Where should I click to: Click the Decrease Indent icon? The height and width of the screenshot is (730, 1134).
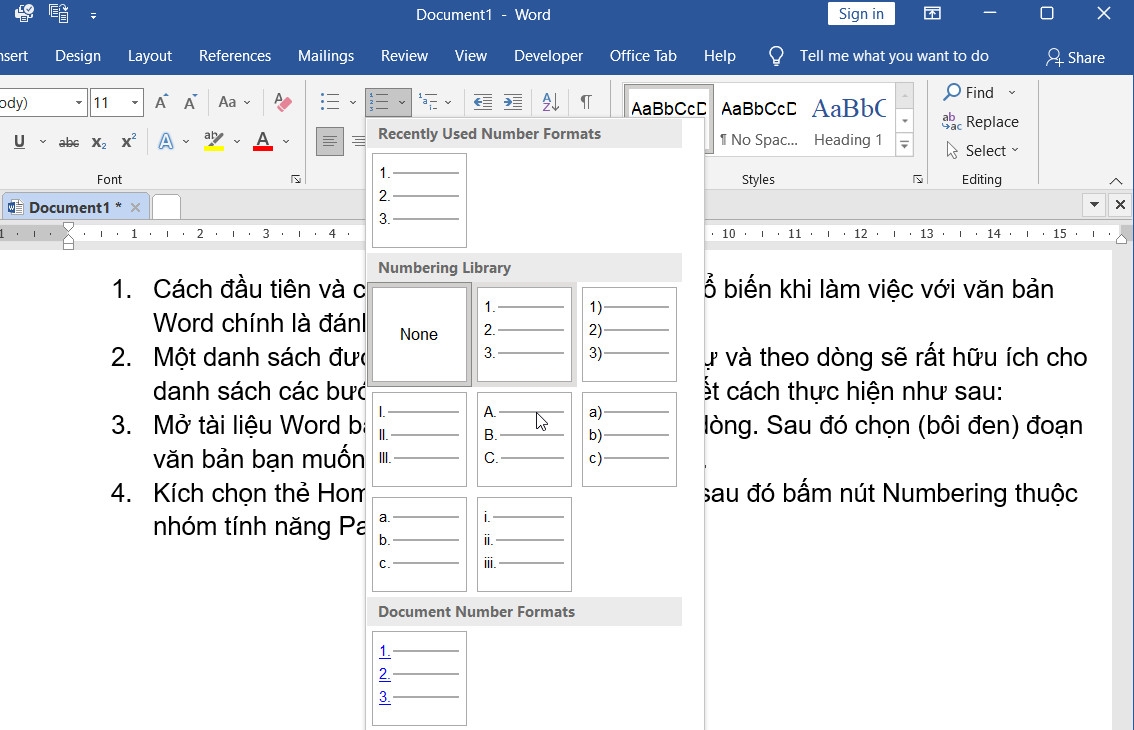482,102
